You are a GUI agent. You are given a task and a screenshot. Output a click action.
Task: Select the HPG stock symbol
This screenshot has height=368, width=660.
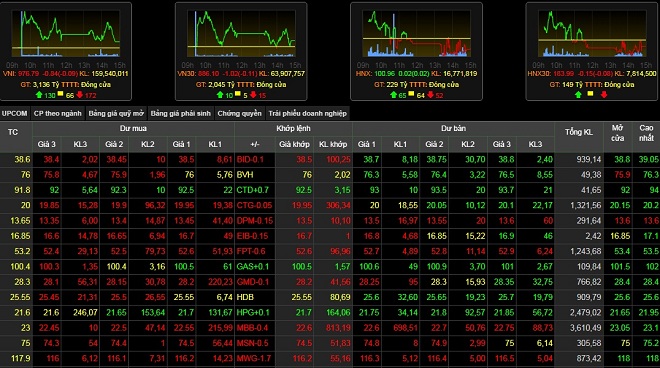245,312
